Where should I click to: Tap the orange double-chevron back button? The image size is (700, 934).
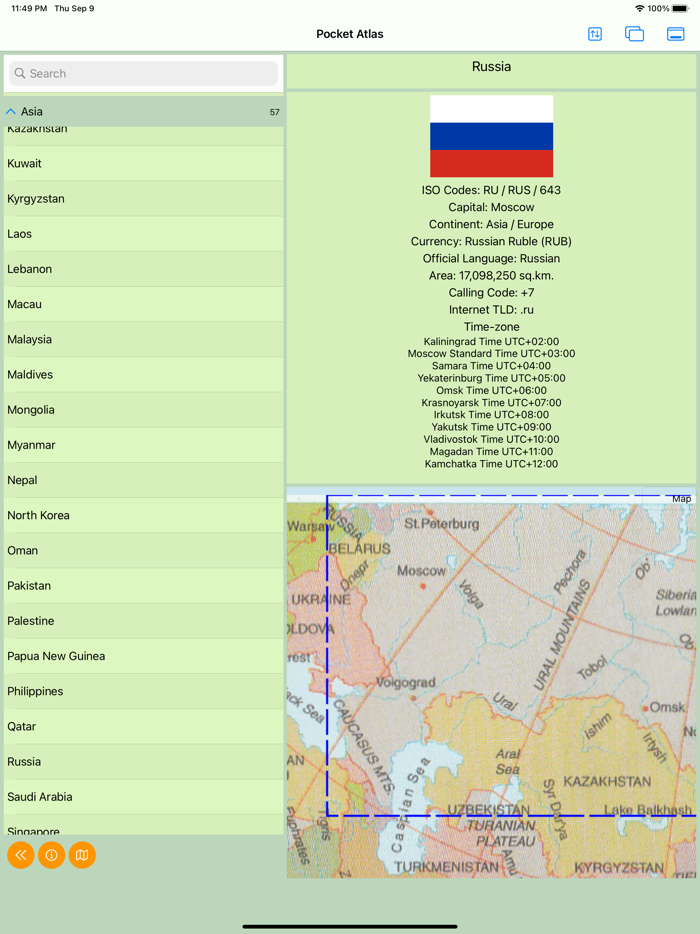(x=21, y=855)
